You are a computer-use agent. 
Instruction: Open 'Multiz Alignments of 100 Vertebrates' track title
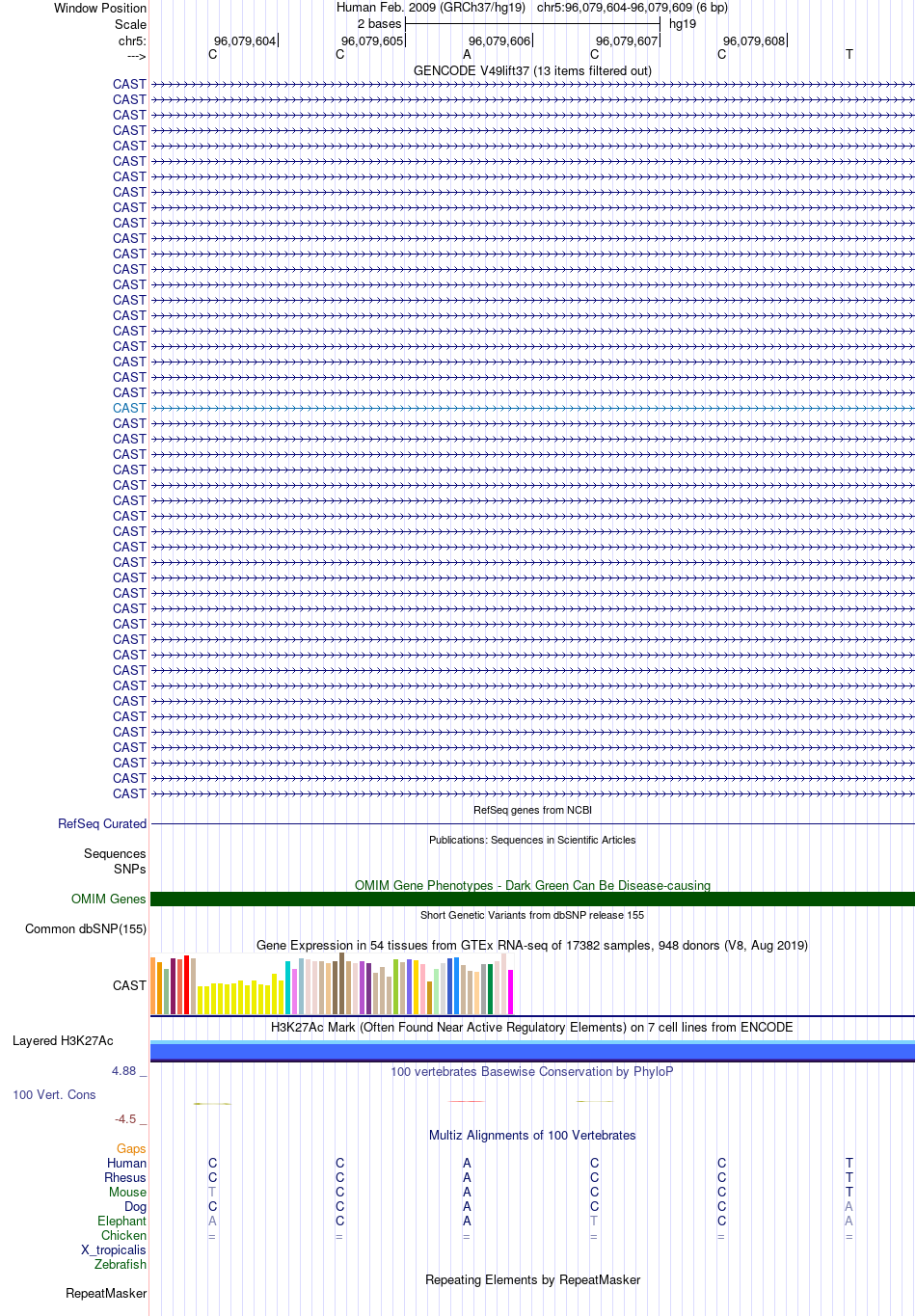[x=532, y=1135]
